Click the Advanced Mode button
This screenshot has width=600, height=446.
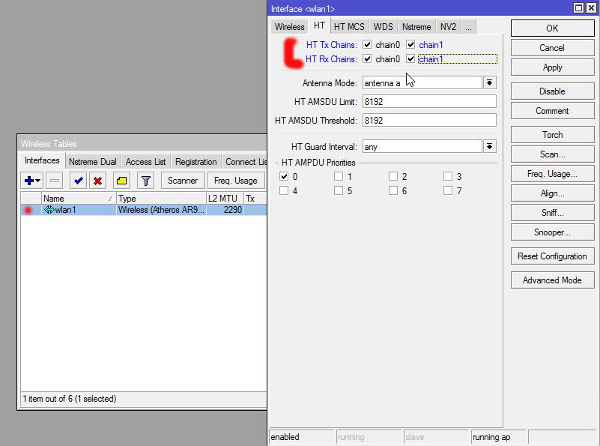click(552, 280)
